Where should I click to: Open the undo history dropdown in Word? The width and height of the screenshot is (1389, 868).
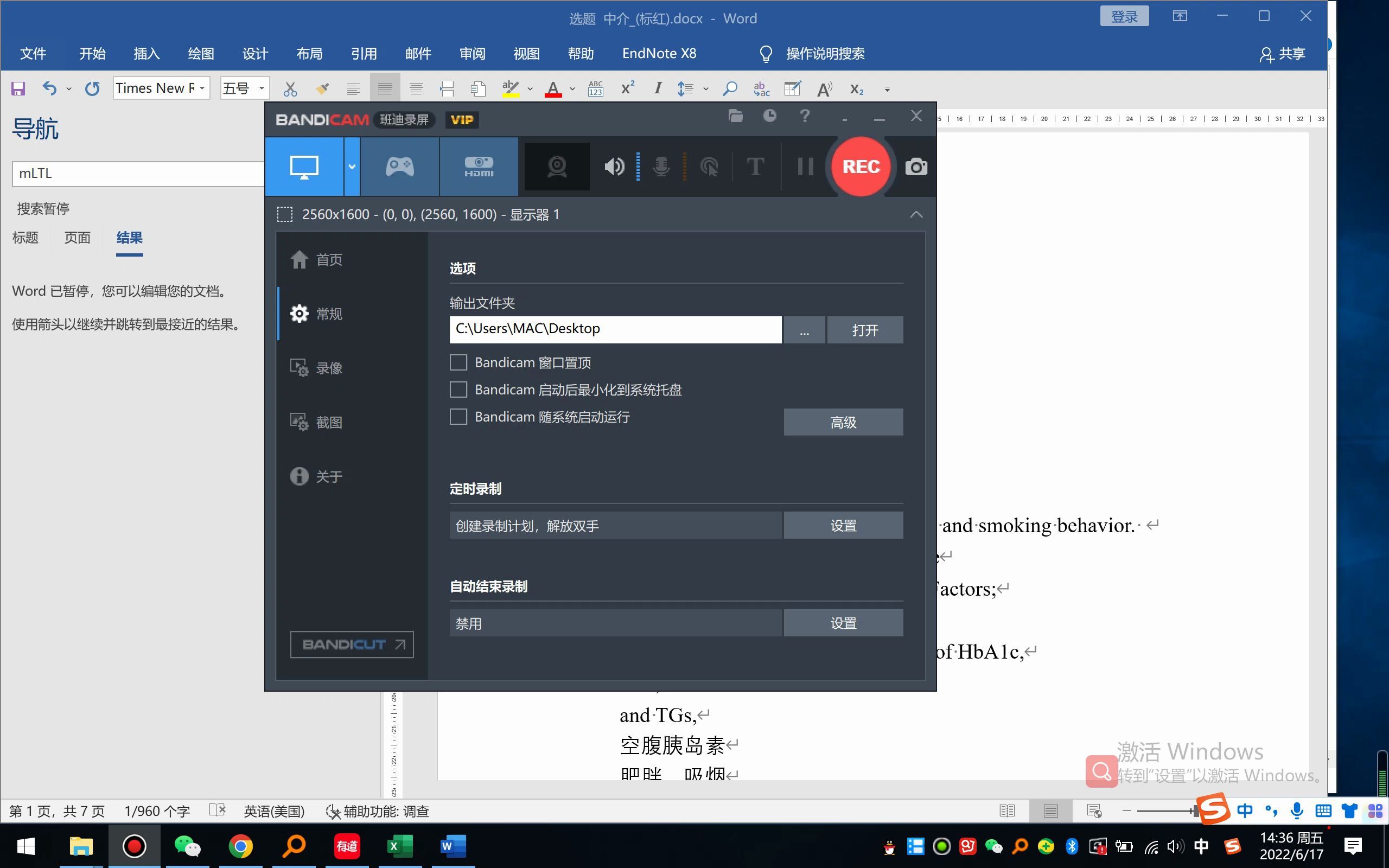[x=68, y=88]
